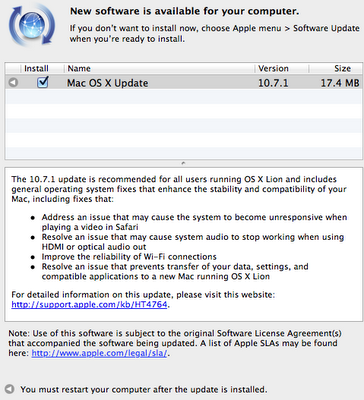Viewport: 364px width, 400px height.
Task: Sort updates by the Version column header
Action: point(282,68)
